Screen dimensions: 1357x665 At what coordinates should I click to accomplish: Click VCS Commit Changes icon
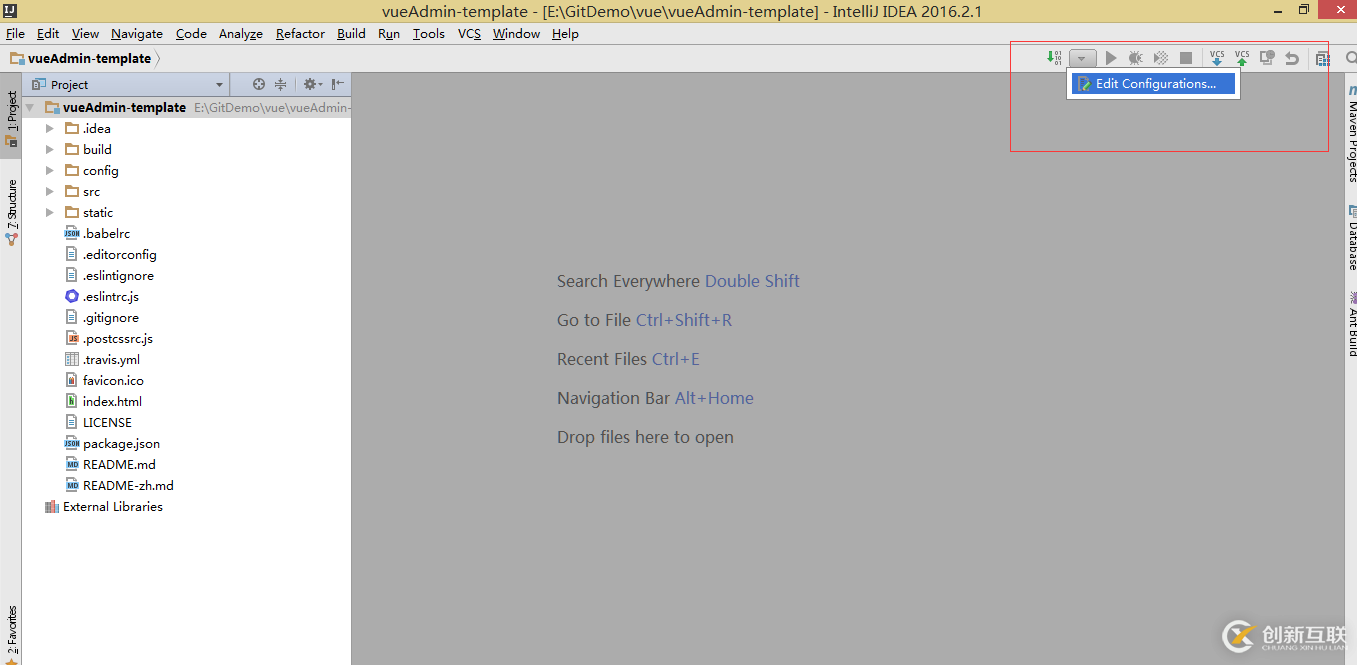click(1242, 58)
